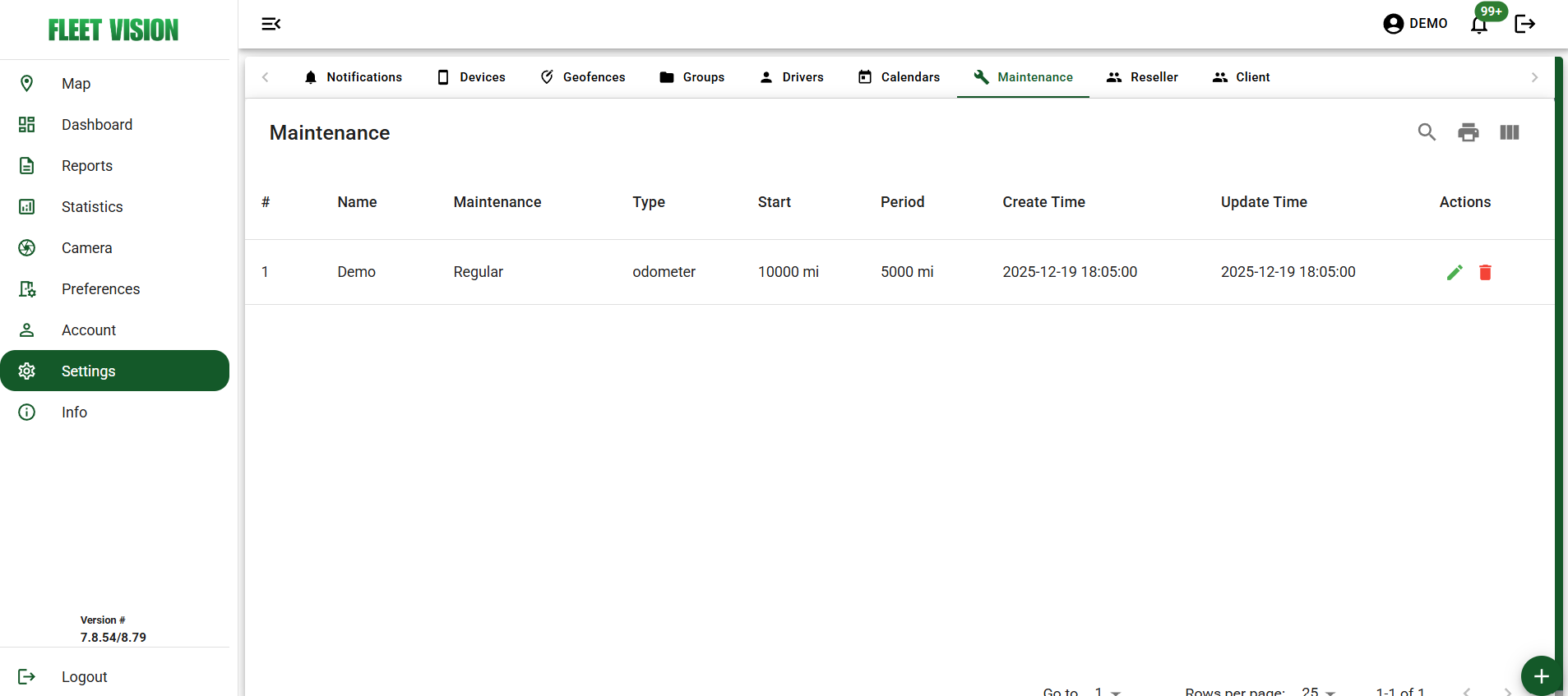Click the 'odometer' type cell
The height and width of the screenshot is (696, 1568).
(664, 272)
